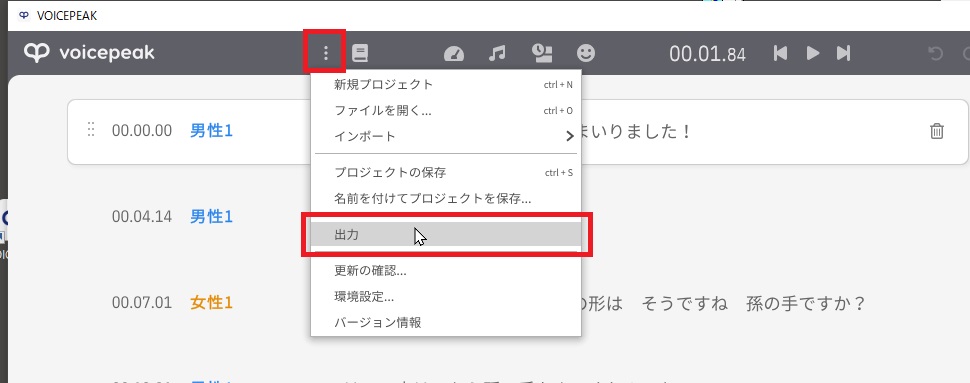The image size is (970, 383).
Task: Click the undo arrow
Action: 935,54
